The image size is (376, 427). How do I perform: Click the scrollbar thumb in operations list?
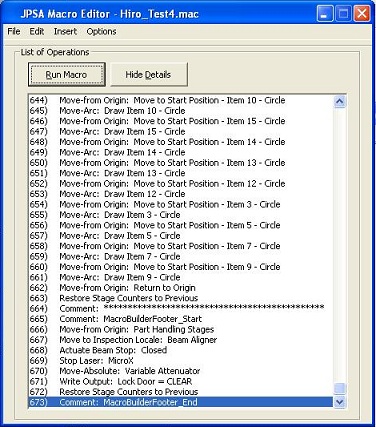click(340, 388)
